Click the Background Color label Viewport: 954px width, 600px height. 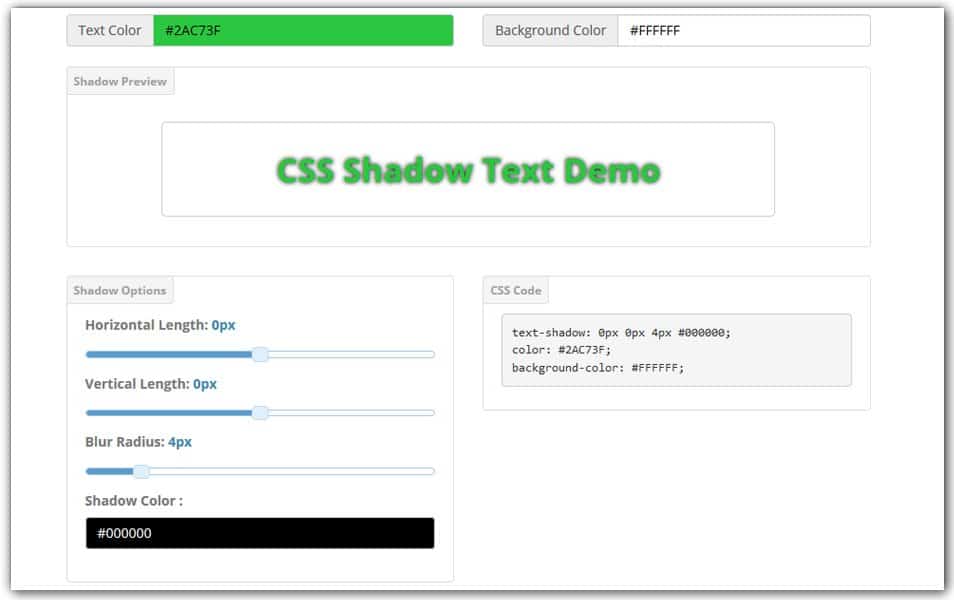point(549,30)
